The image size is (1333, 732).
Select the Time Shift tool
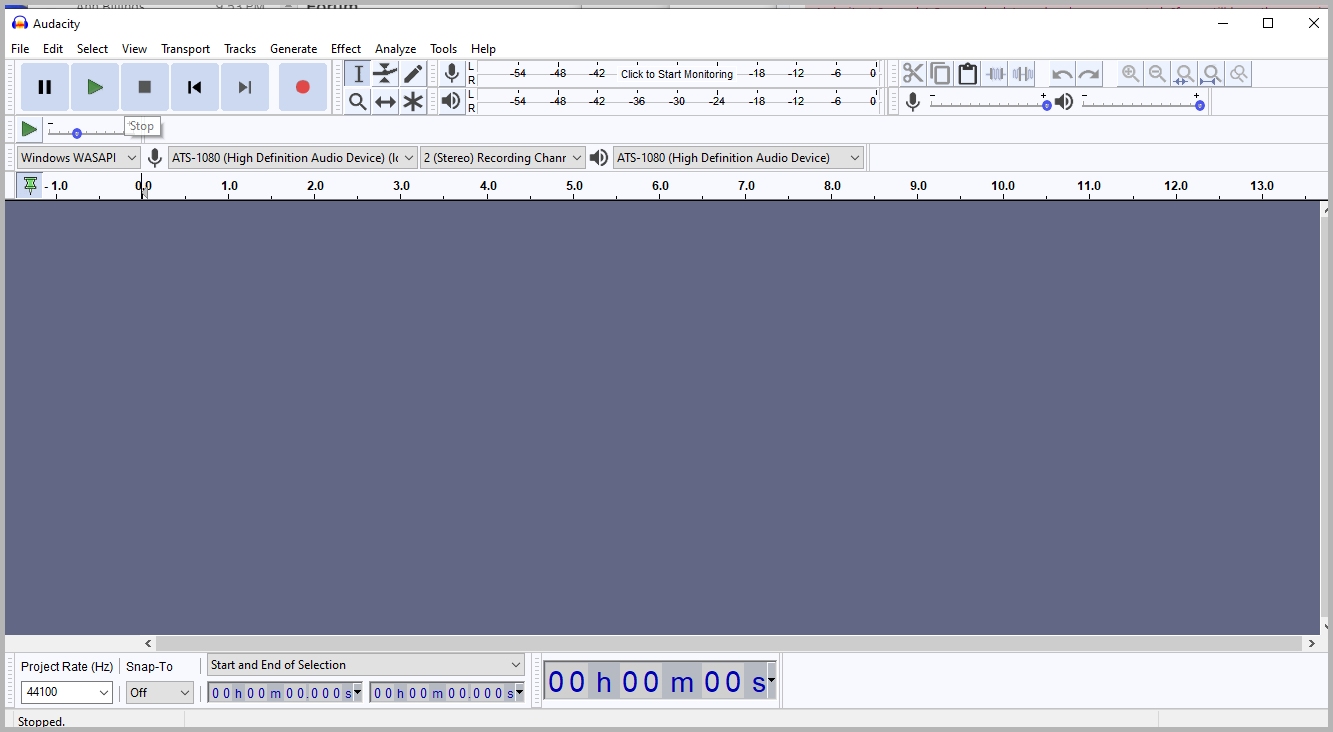[385, 101]
